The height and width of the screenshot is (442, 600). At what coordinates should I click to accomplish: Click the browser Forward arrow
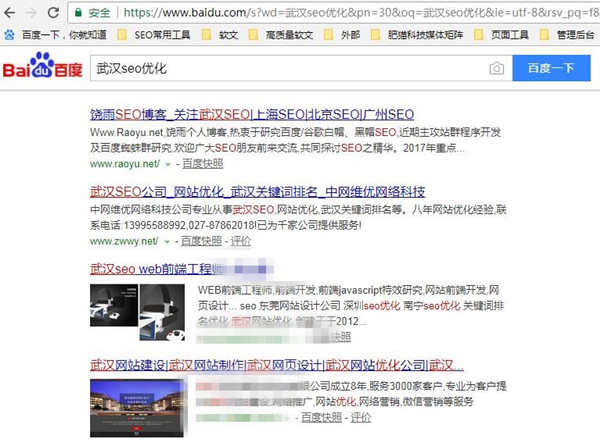click(31, 13)
